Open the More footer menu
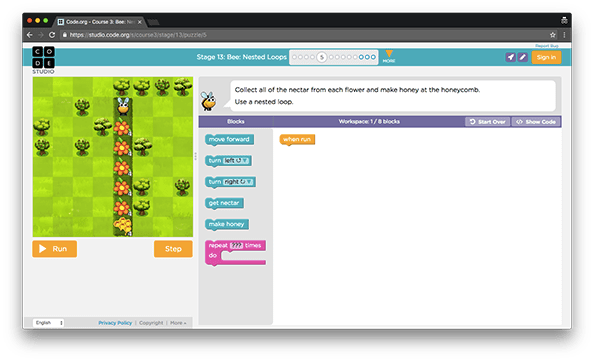 click(178, 323)
